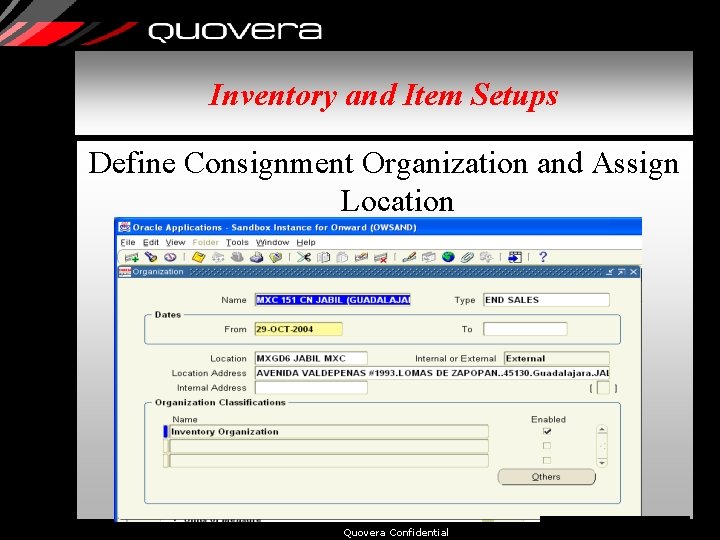Click the third empty classification name row
The image size is (720, 540).
[328, 461]
